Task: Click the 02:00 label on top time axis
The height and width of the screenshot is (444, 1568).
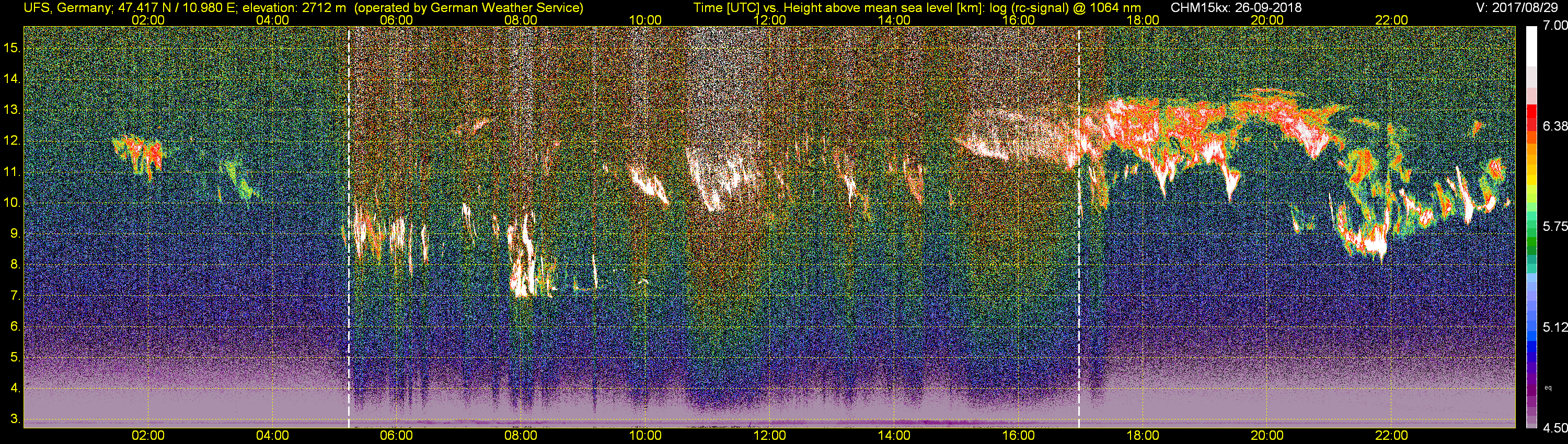Action: [148, 20]
